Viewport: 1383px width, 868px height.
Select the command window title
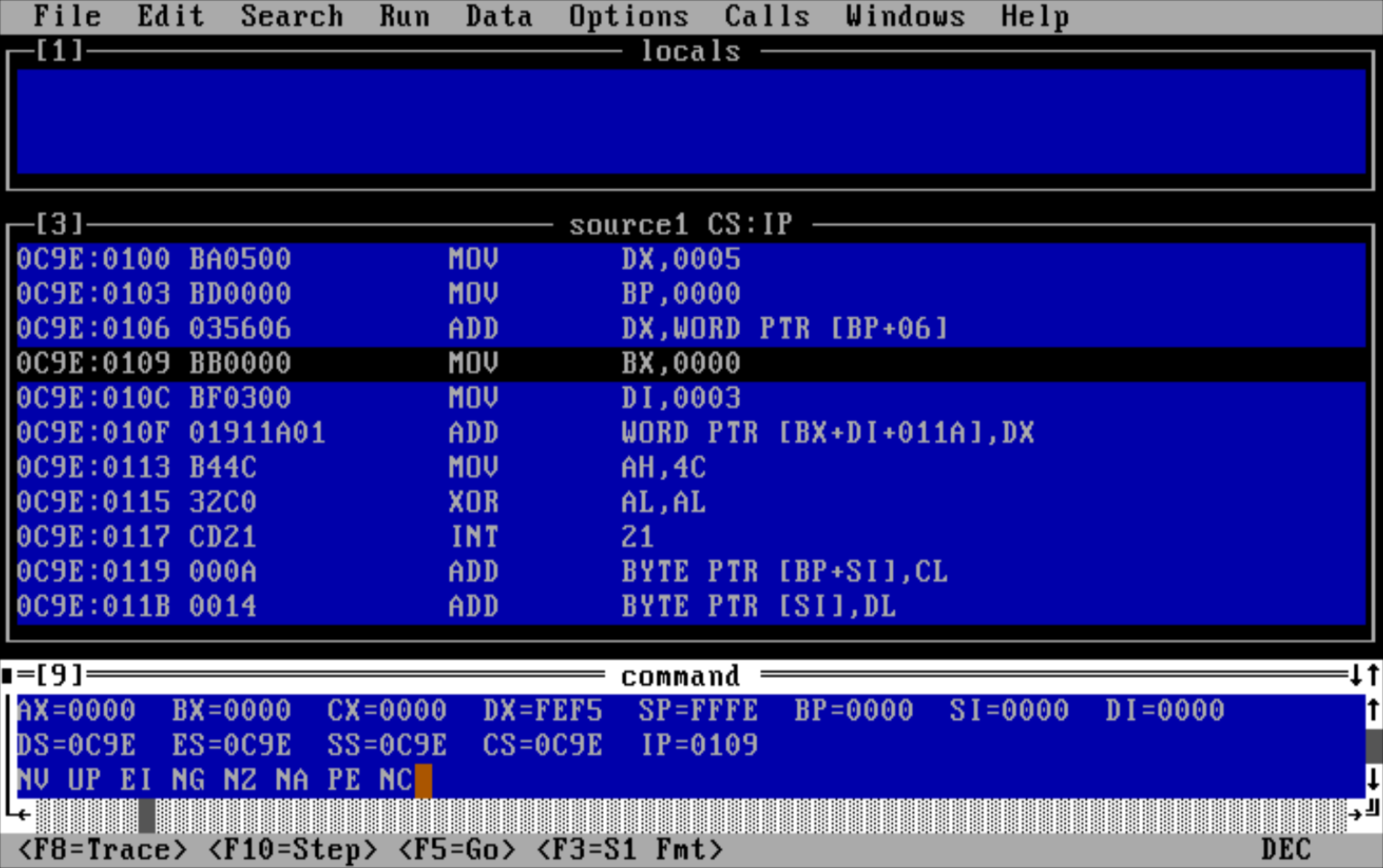[681, 676]
